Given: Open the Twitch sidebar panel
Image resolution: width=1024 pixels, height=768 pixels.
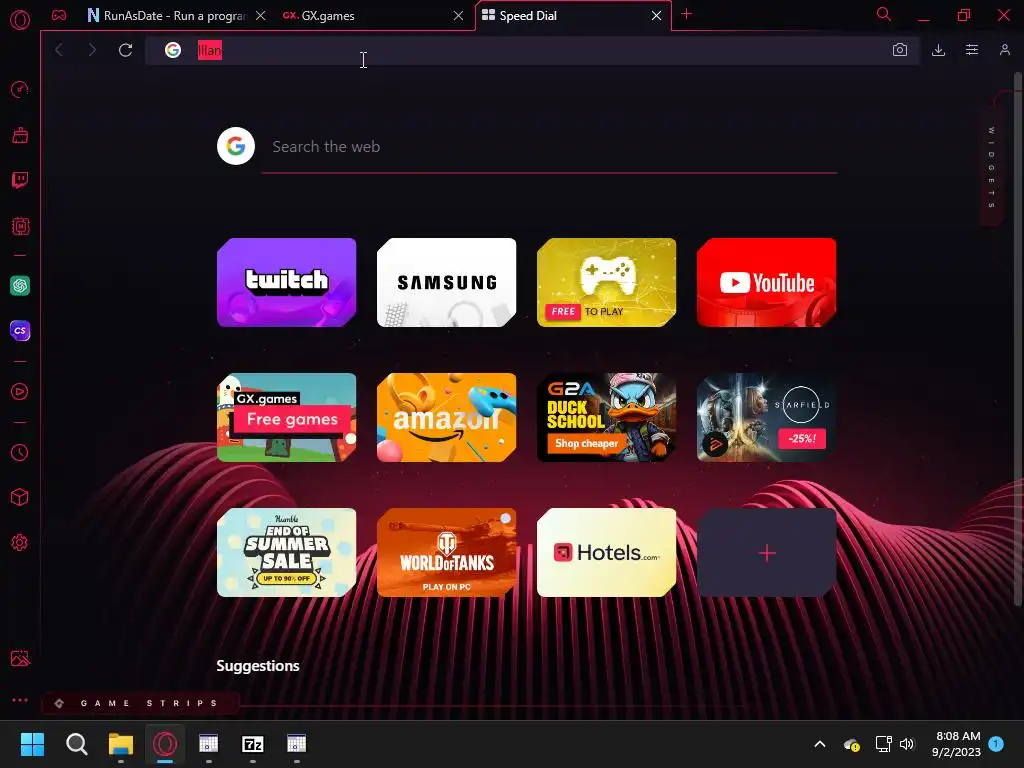Looking at the screenshot, I should tap(20, 180).
